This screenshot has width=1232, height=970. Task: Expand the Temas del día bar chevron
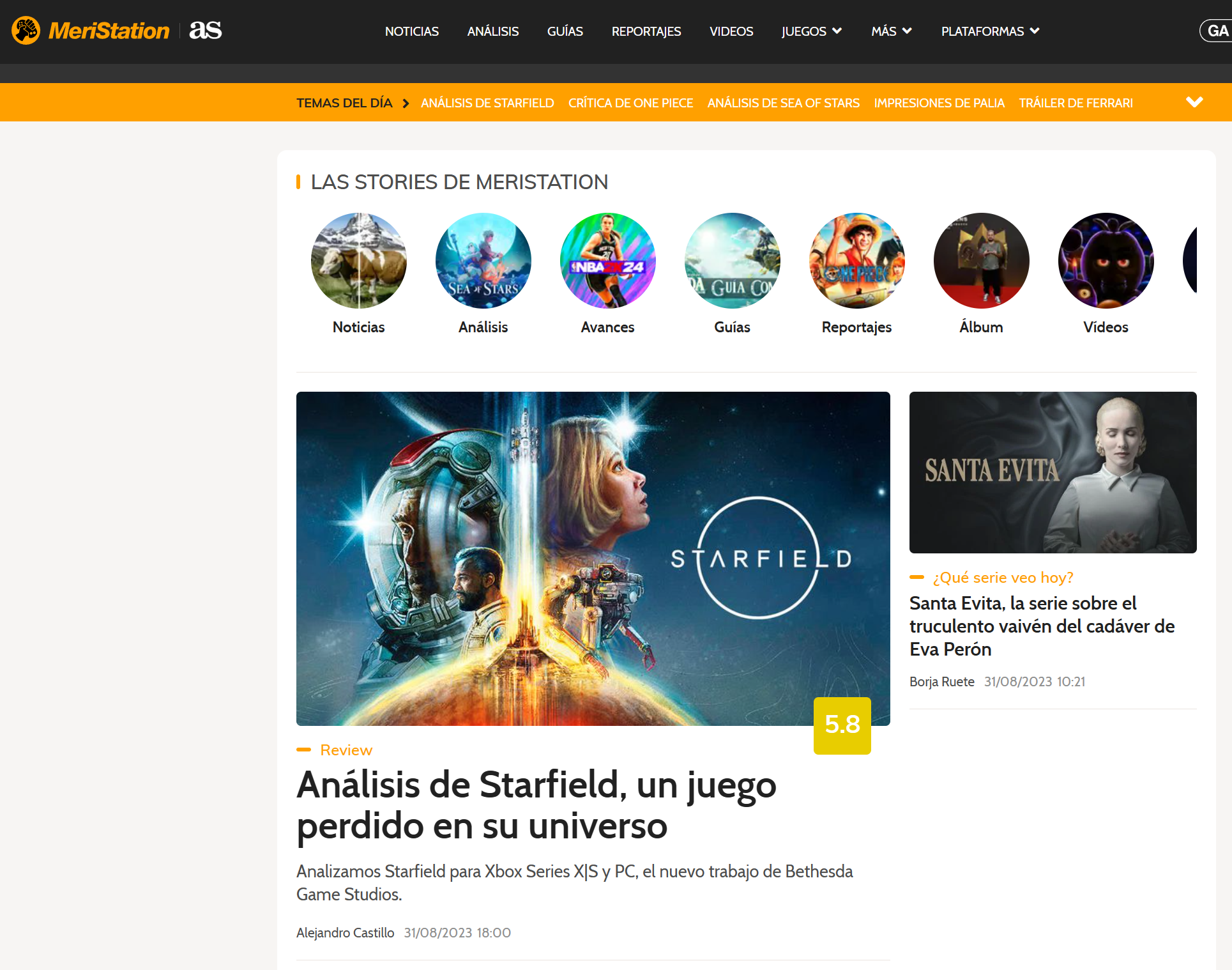(1194, 102)
